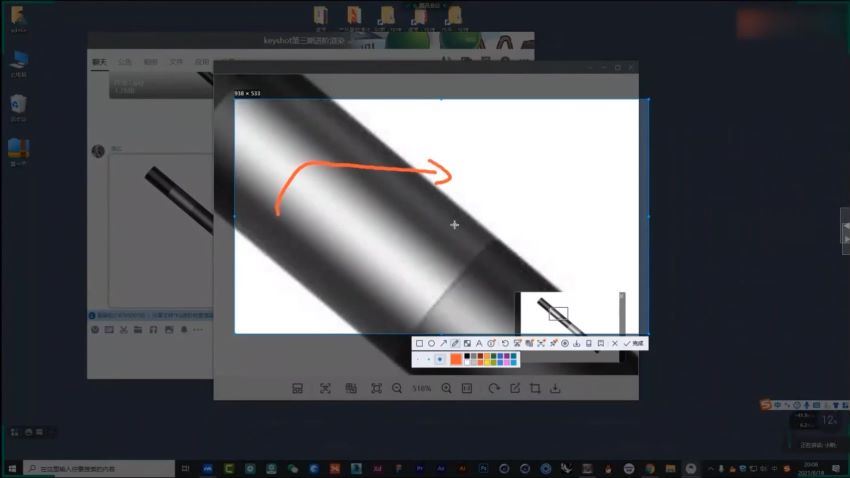The image size is (850, 478).
Task: Activate the pencil freehand tool
Action: point(455,343)
